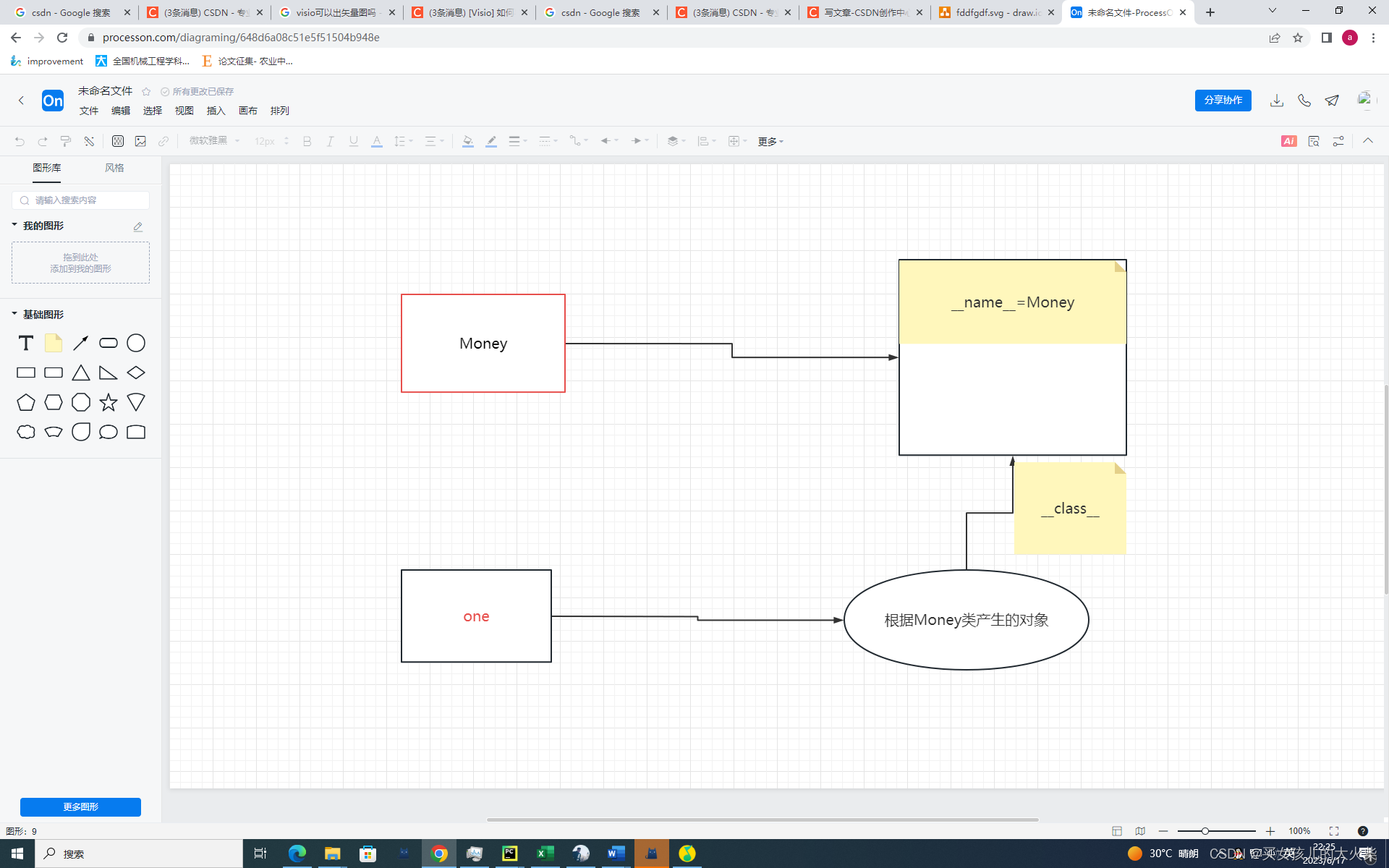Click the zoom slider handle
Image resolution: width=1389 pixels, height=868 pixels.
1205,831
